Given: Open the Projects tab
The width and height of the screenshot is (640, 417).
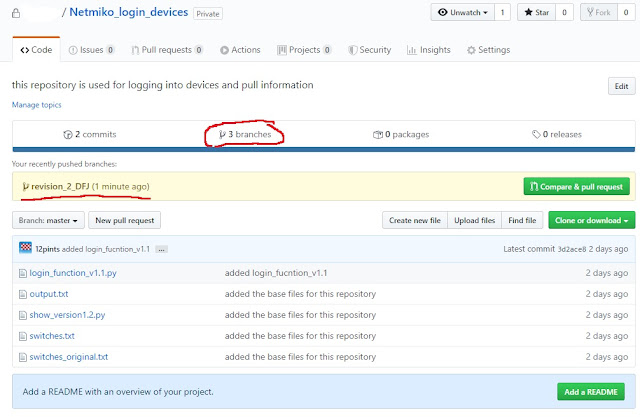Looking at the screenshot, I should pos(304,50).
